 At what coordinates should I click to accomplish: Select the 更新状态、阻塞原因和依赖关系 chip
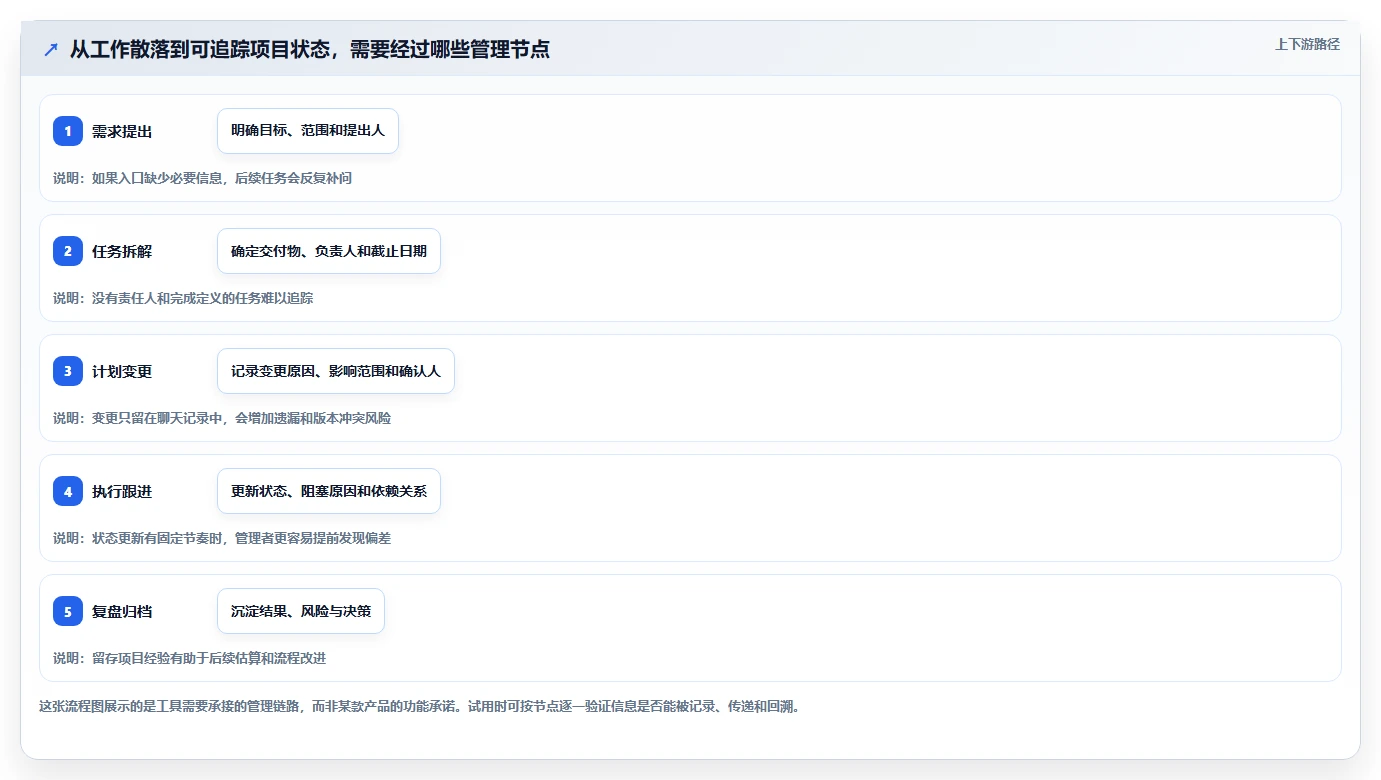(x=329, y=491)
